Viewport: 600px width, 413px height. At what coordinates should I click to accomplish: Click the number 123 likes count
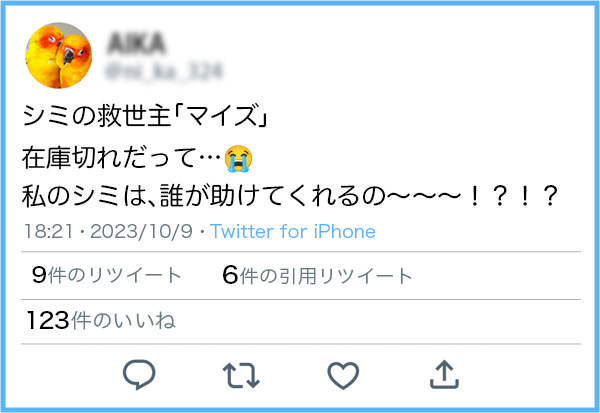coord(48,320)
